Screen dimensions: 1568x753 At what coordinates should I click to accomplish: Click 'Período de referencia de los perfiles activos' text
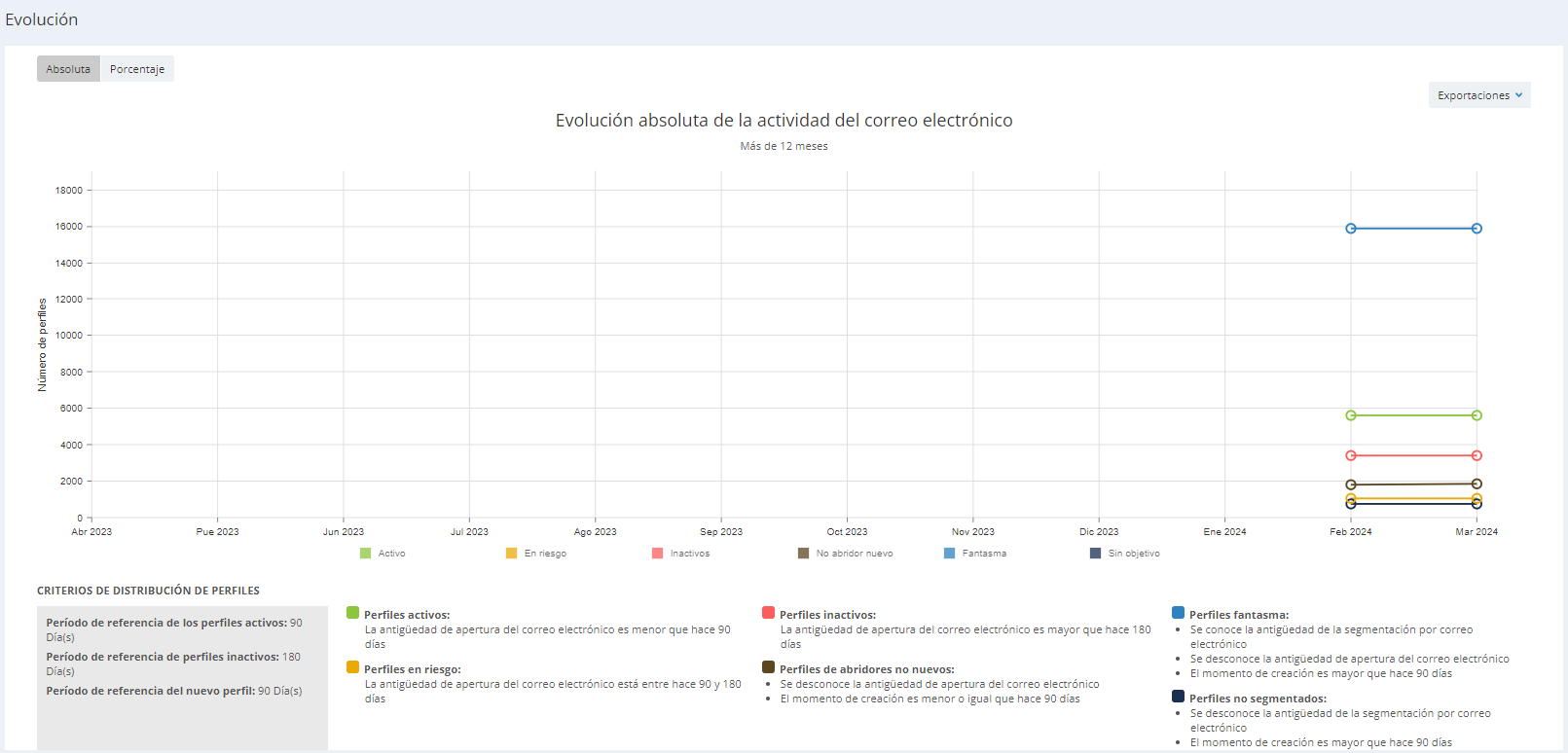pyautogui.click(x=166, y=623)
